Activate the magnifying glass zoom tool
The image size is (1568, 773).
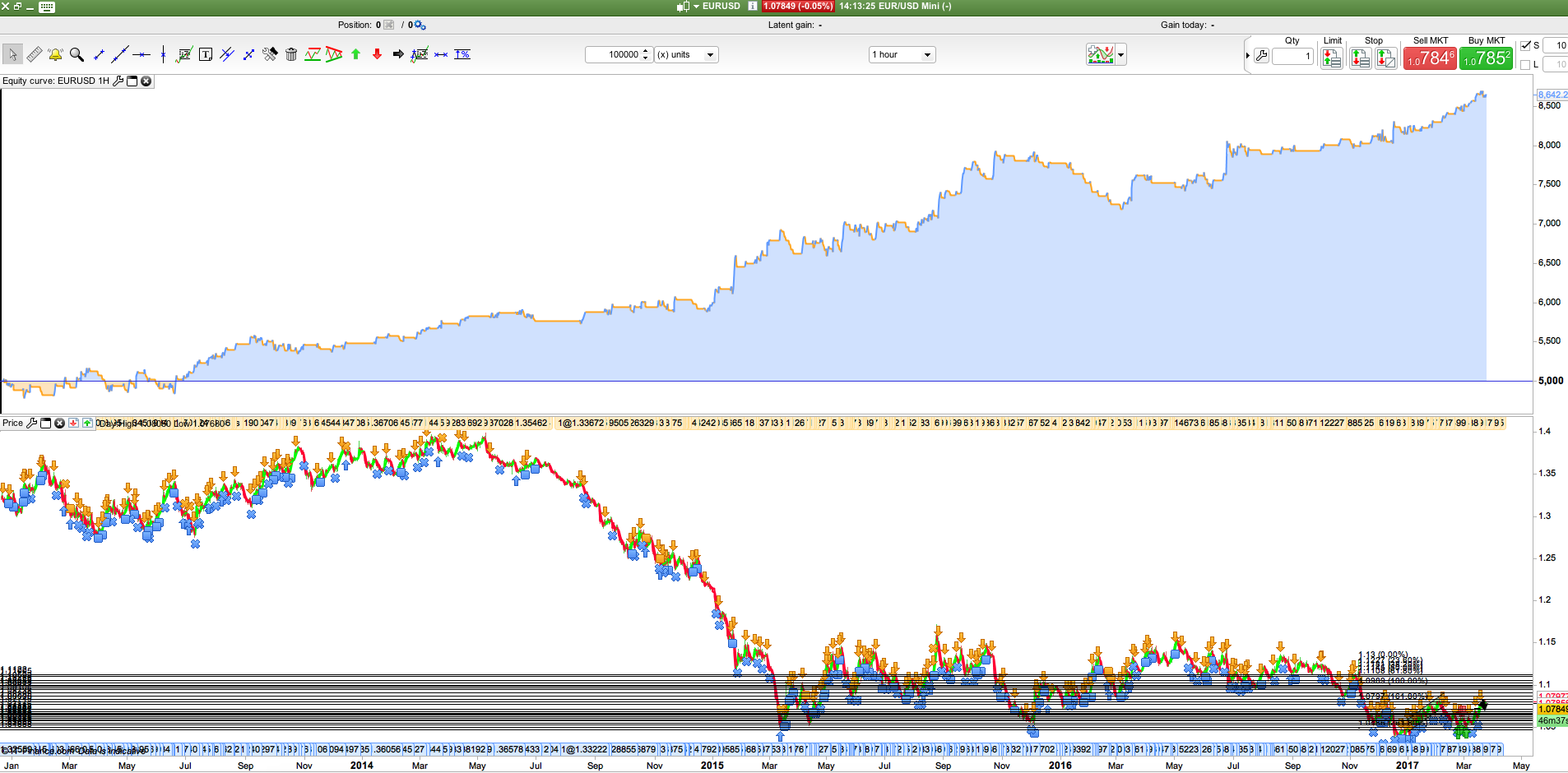point(77,54)
